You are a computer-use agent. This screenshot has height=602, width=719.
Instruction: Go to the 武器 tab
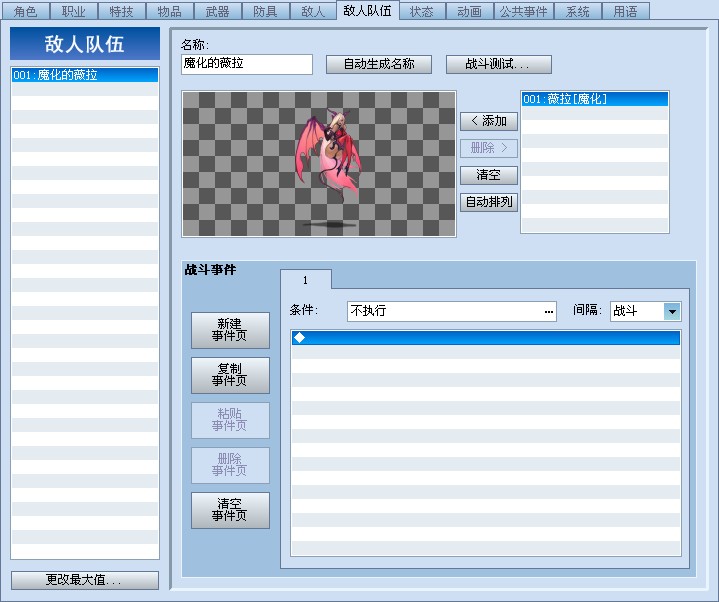coord(217,11)
